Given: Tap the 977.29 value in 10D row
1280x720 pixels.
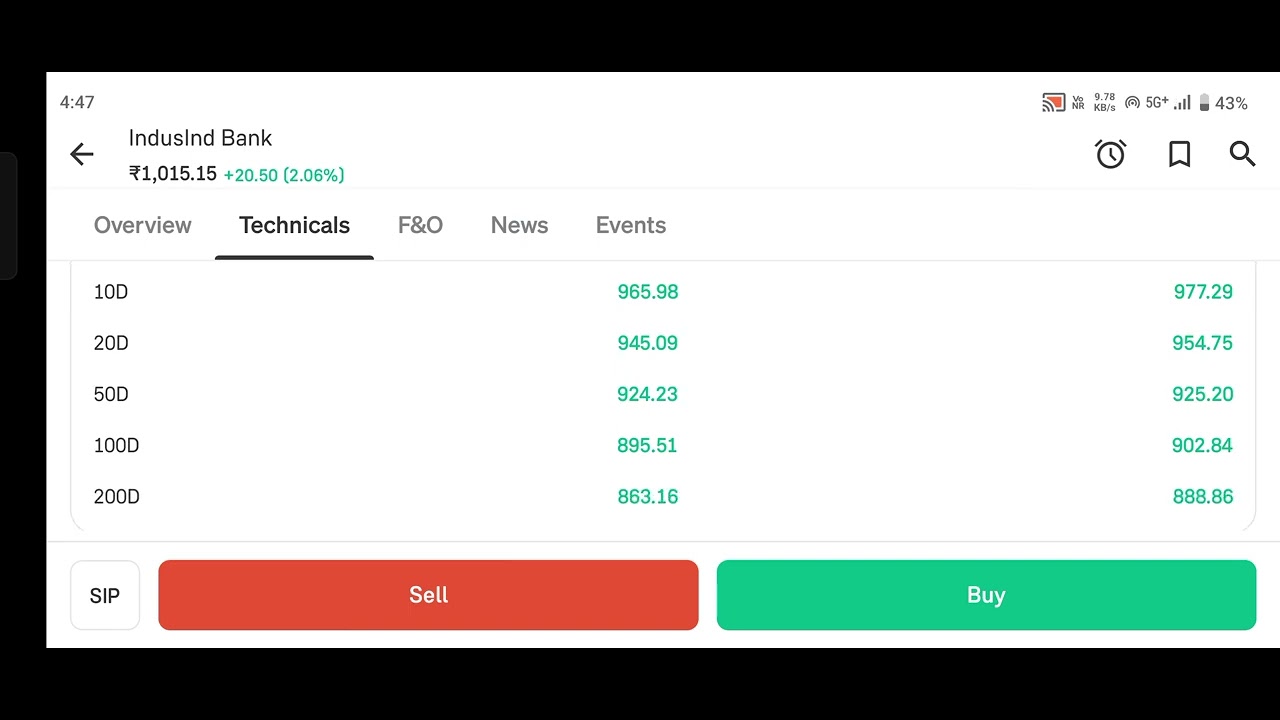Looking at the screenshot, I should click(x=1203, y=292).
